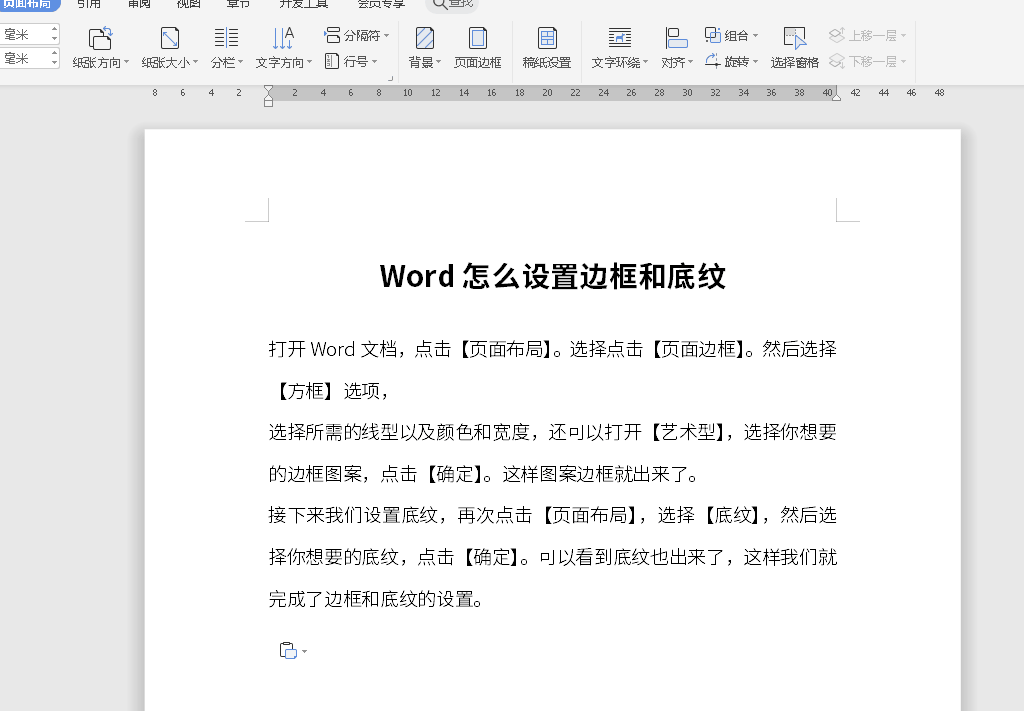1024x711 pixels.
Task: Select the 页面布局 ribbon tab
Action: click(27, 4)
